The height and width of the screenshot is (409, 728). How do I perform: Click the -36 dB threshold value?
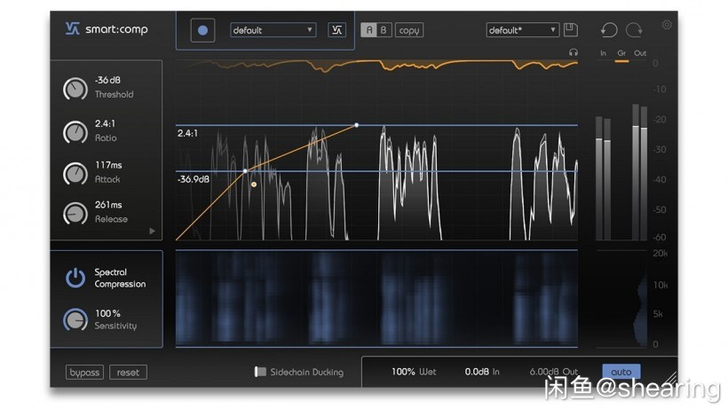coord(108,80)
